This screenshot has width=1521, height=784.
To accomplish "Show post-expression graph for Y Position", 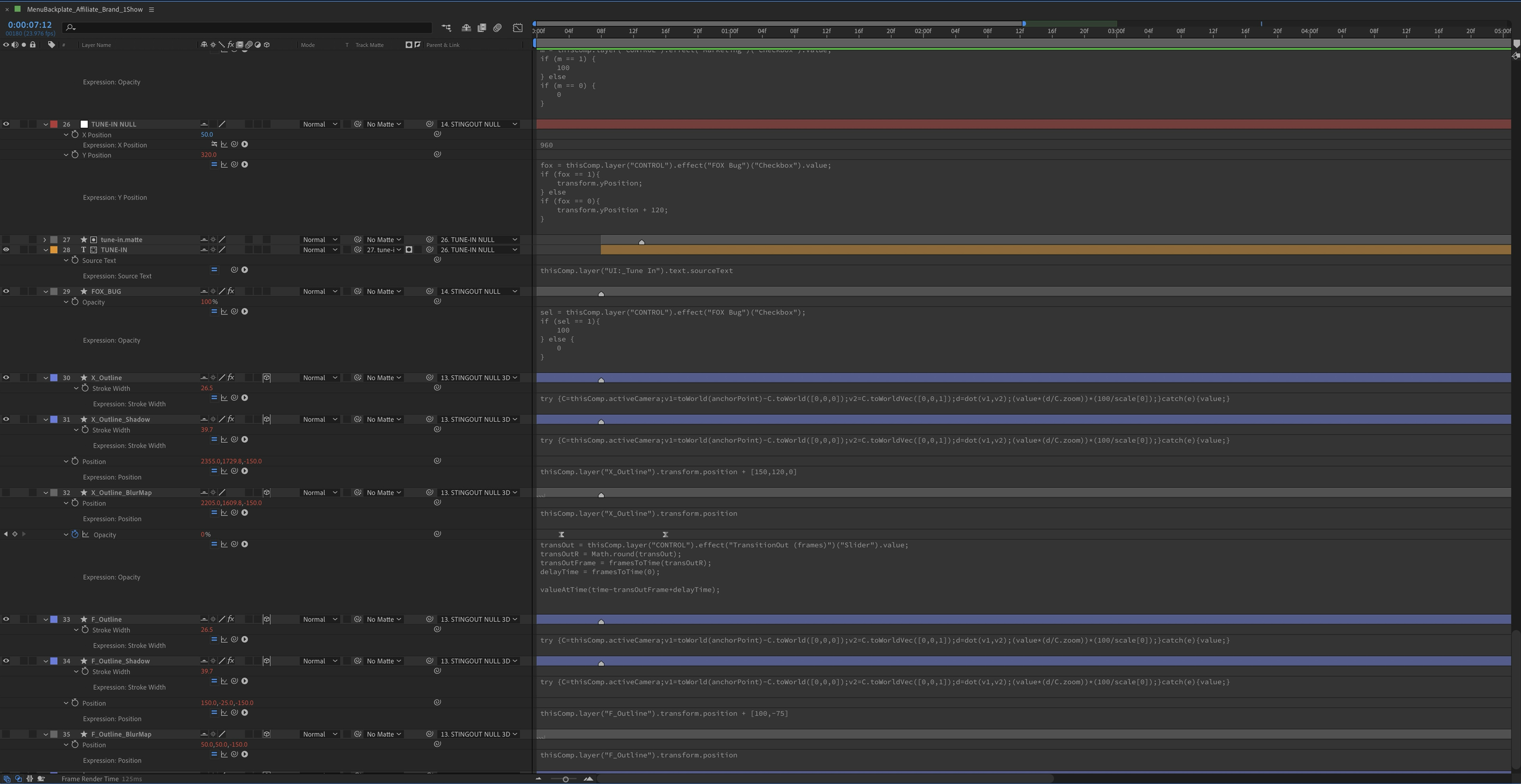I will point(224,164).
